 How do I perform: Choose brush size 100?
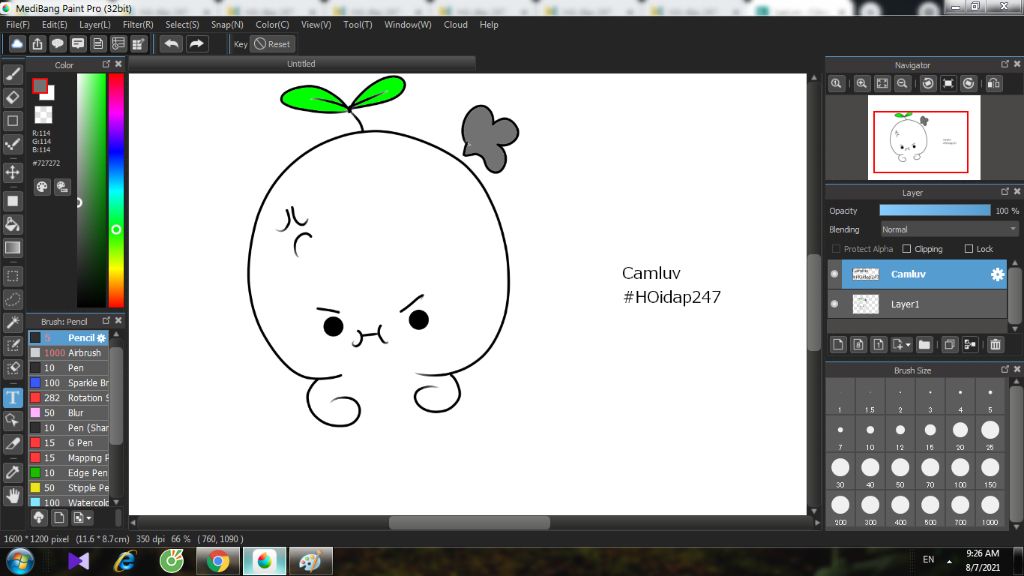(x=960, y=471)
